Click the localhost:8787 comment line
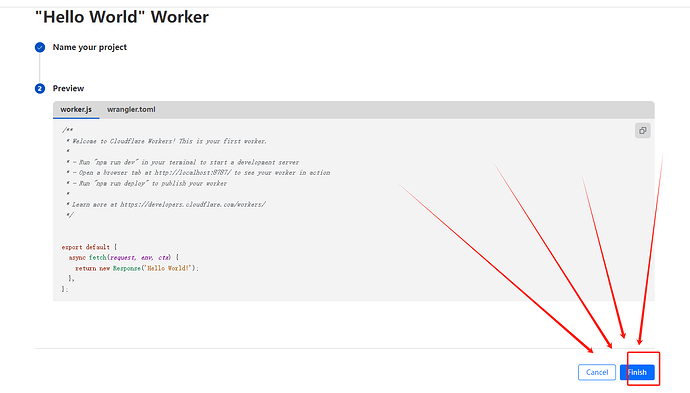 198,173
